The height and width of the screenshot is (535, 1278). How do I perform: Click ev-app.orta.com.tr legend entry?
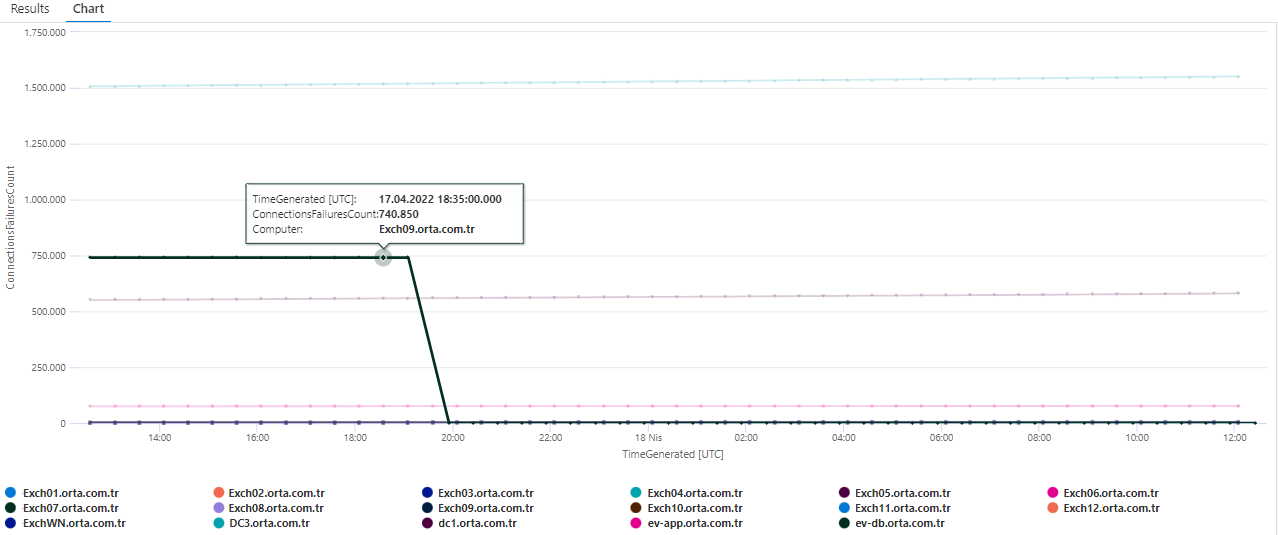coord(687,523)
